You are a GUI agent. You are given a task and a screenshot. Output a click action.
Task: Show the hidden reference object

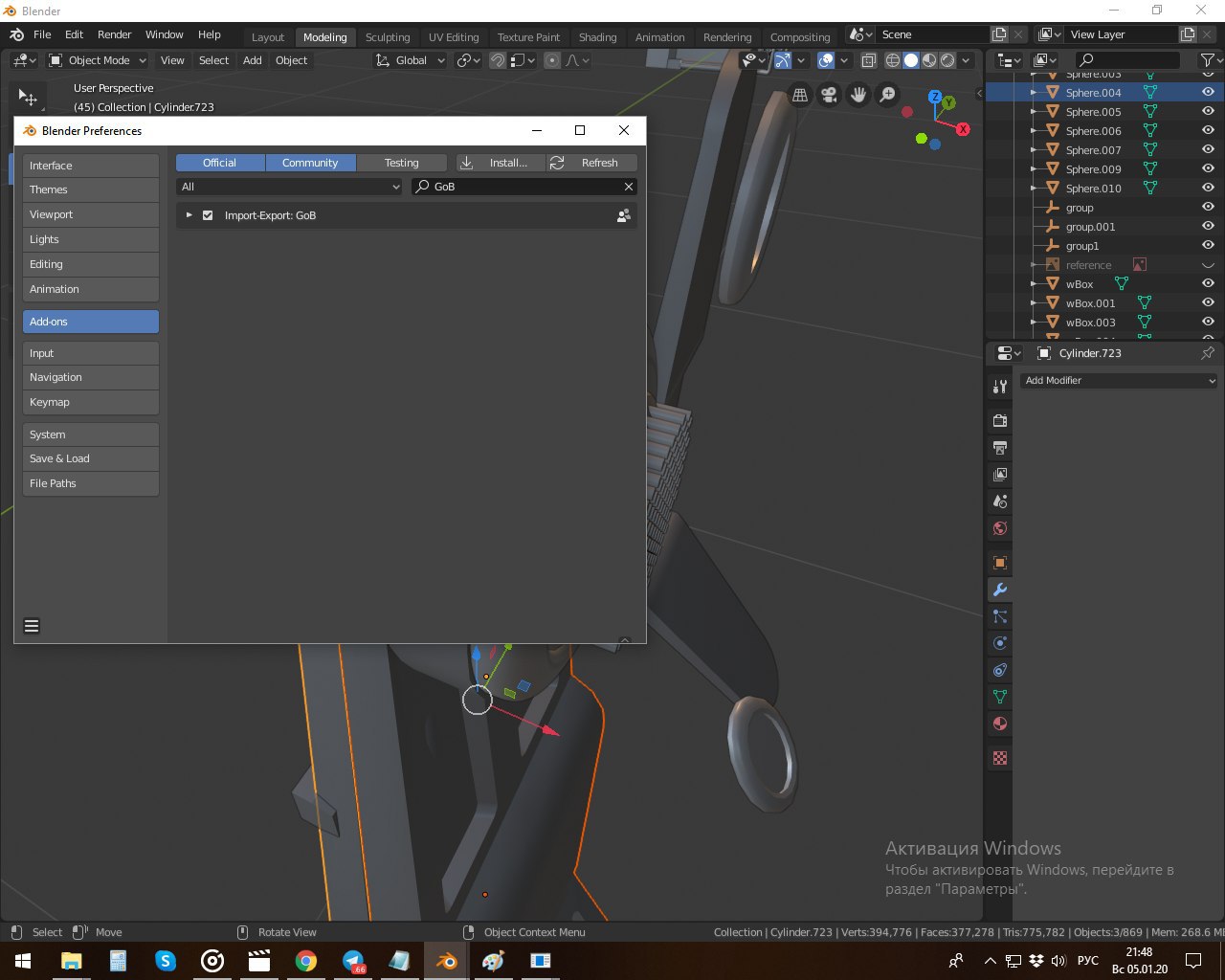point(1208,265)
